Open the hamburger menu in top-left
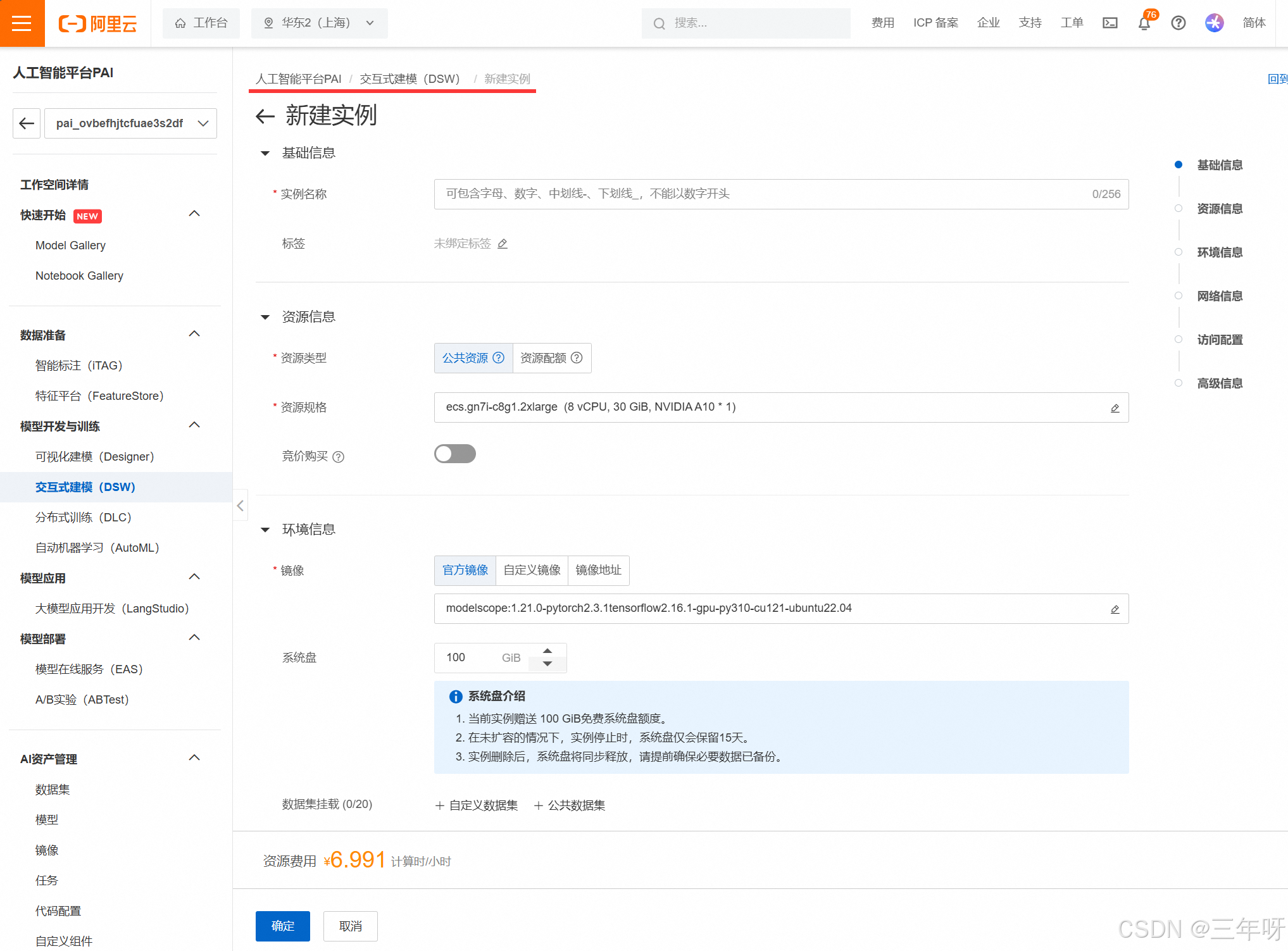This screenshot has height=951, width=1288. click(22, 23)
